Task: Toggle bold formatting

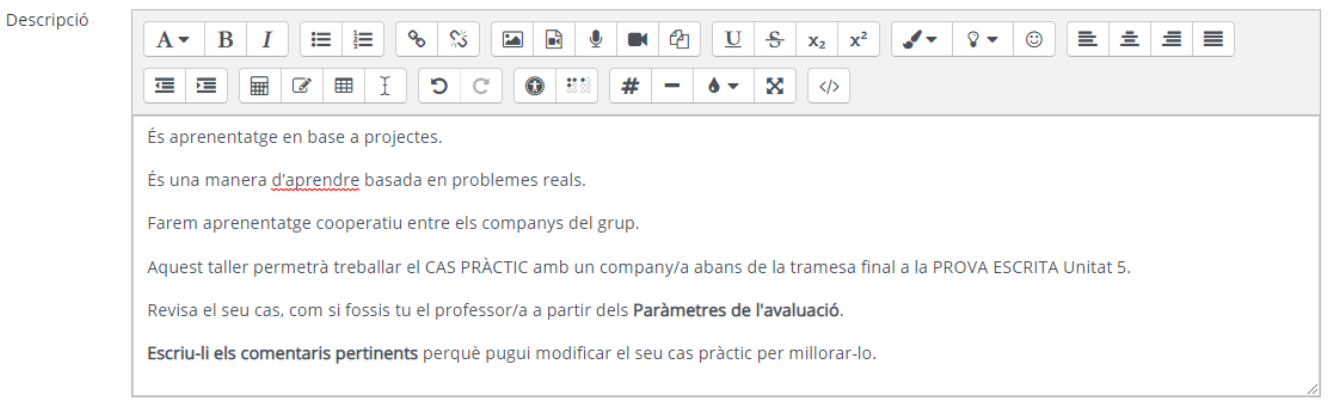Action: coord(225,39)
